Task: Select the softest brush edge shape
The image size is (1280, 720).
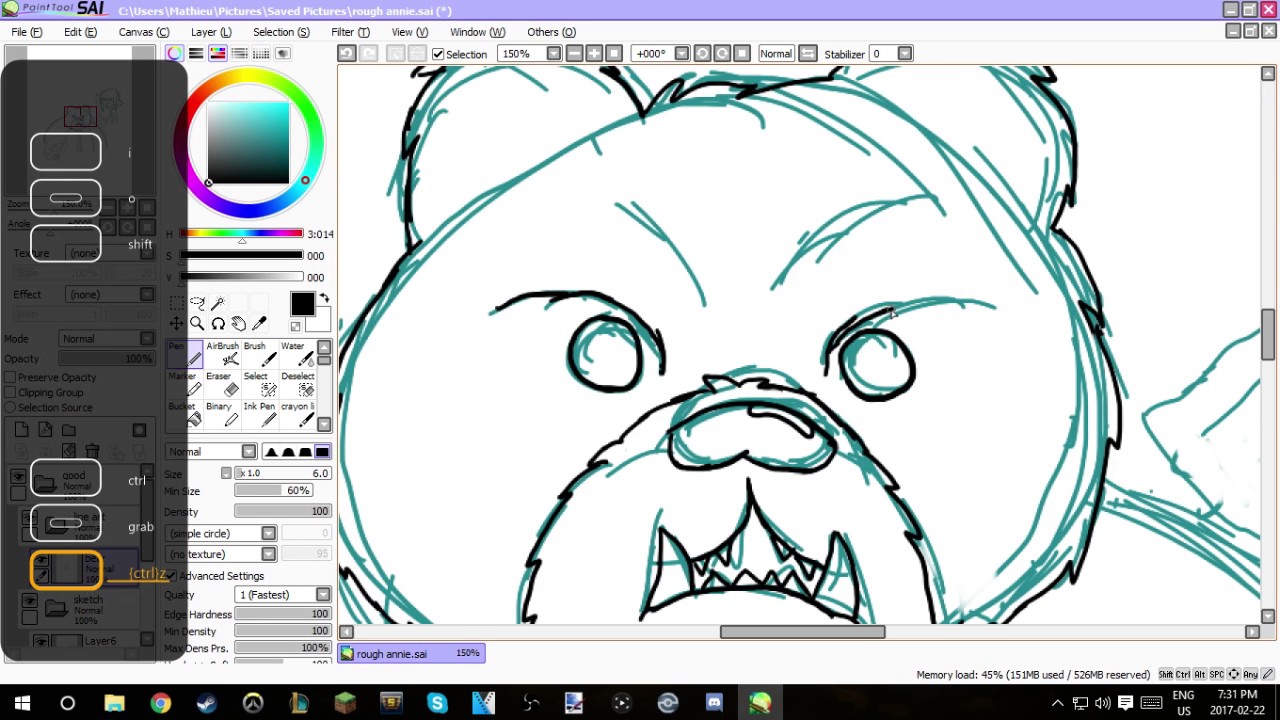Action: pos(271,452)
